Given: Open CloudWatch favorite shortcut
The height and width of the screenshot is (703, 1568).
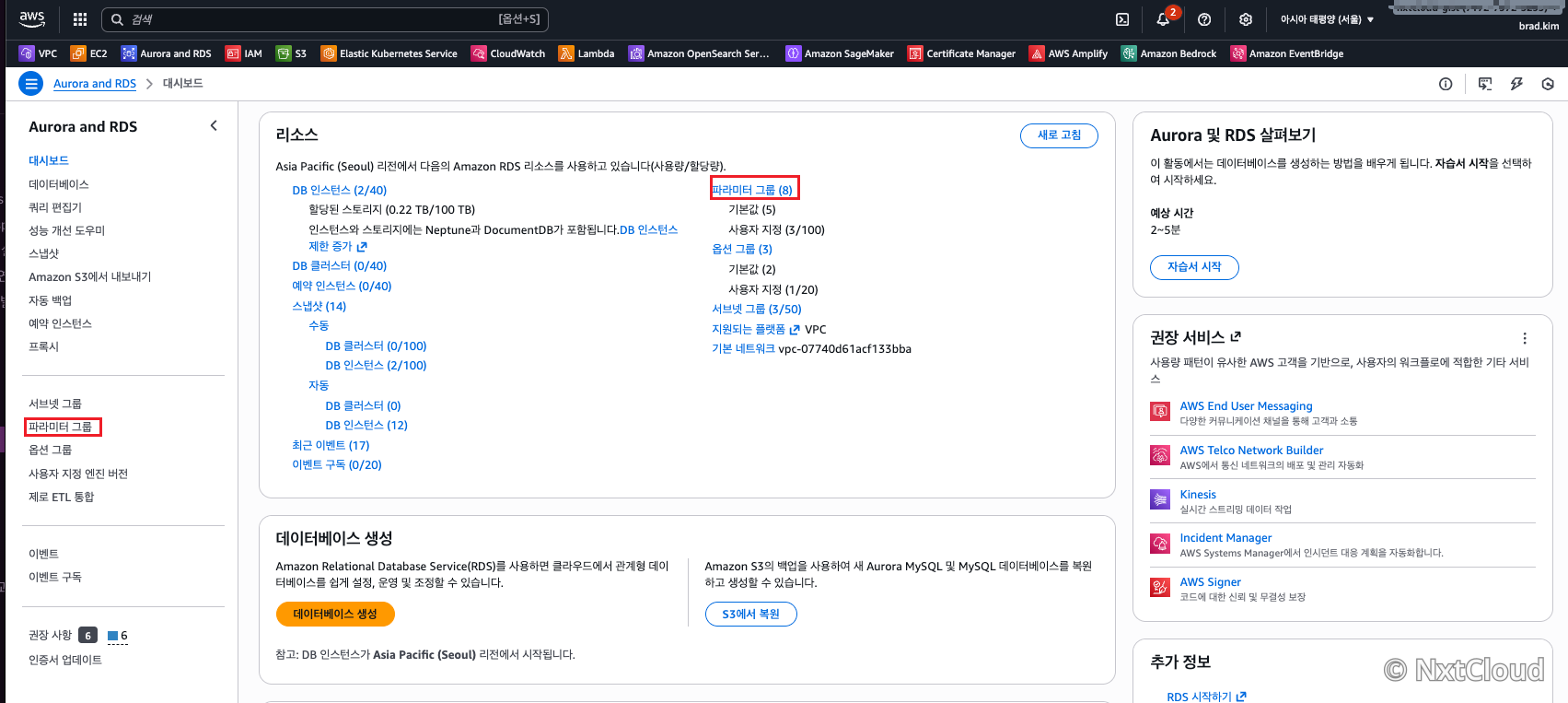Looking at the screenshot, I should 508,53.
